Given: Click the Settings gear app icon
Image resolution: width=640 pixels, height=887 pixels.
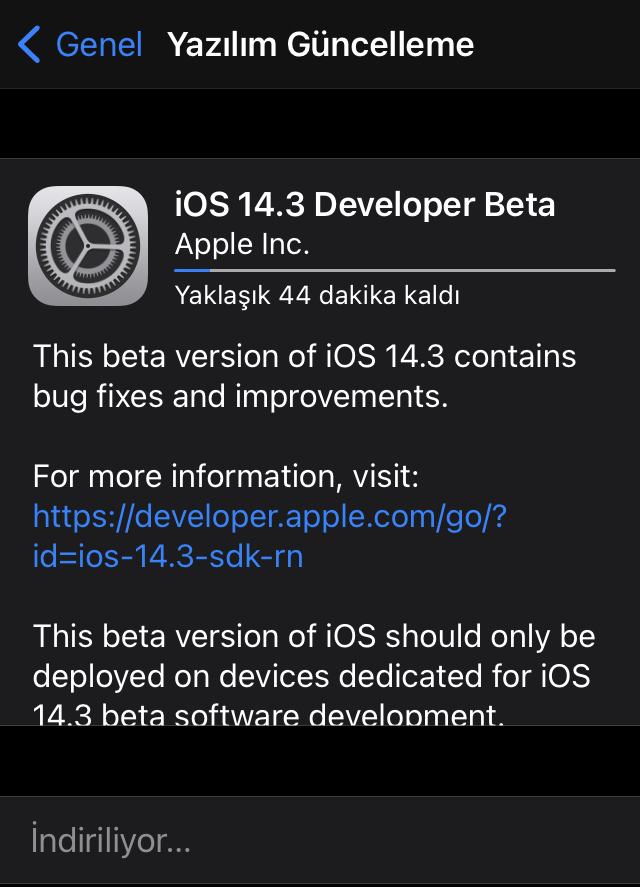Looking at the screenshot, I should pyautogui.click(x=88, y=246).
